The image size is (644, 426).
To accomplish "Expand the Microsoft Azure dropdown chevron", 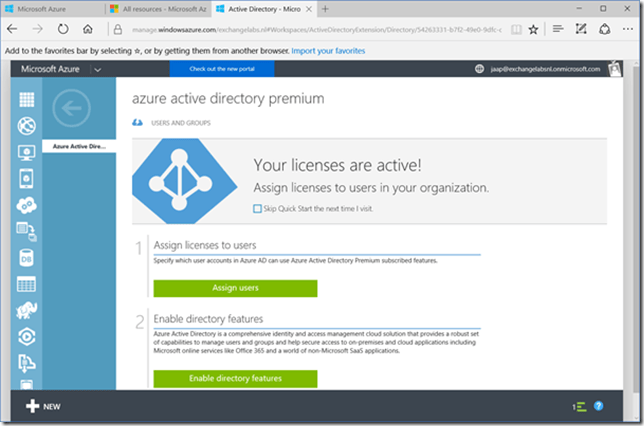I will tap(98, 69).
